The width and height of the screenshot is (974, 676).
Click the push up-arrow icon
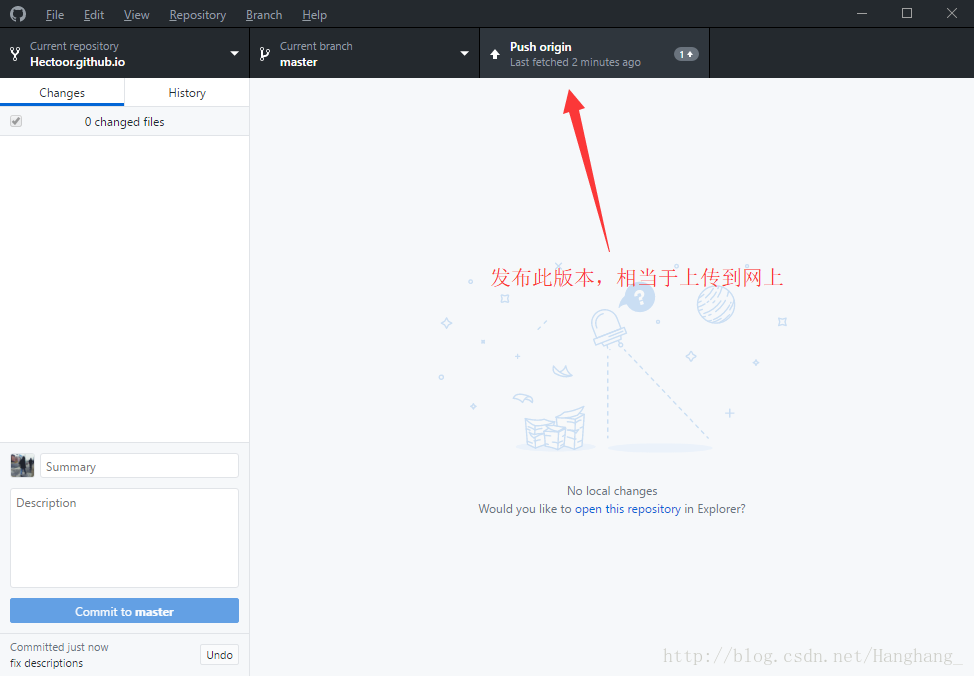(495, 54)
